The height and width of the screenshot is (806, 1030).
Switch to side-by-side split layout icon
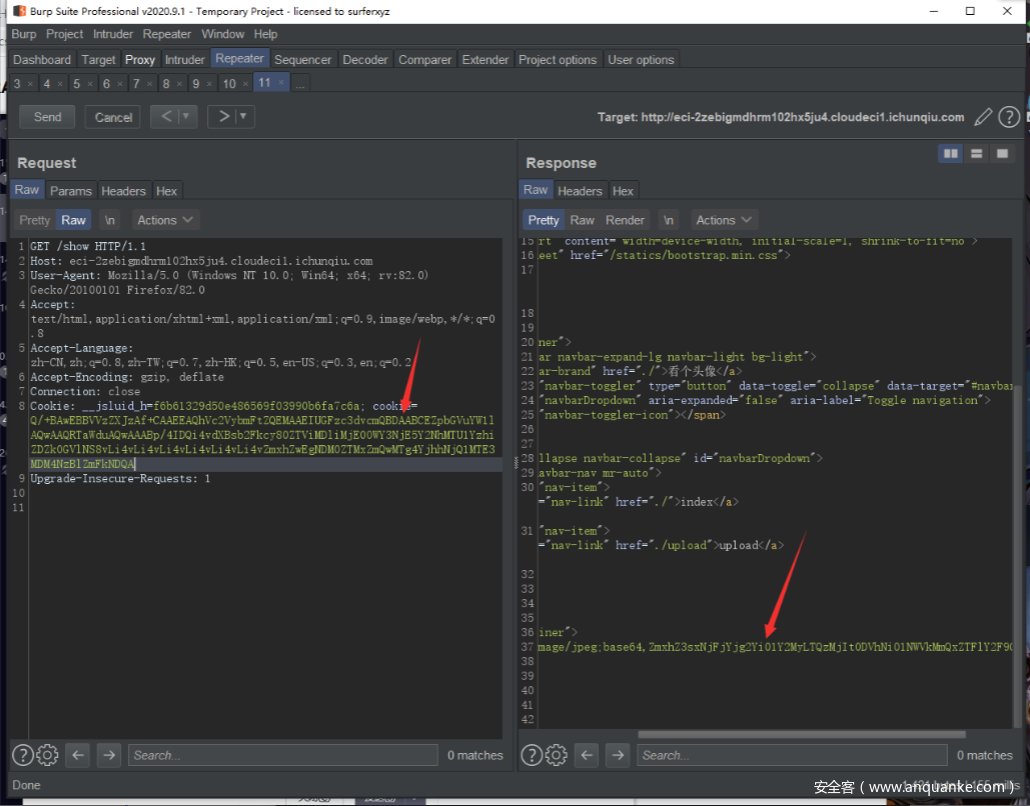click(951, 153)
